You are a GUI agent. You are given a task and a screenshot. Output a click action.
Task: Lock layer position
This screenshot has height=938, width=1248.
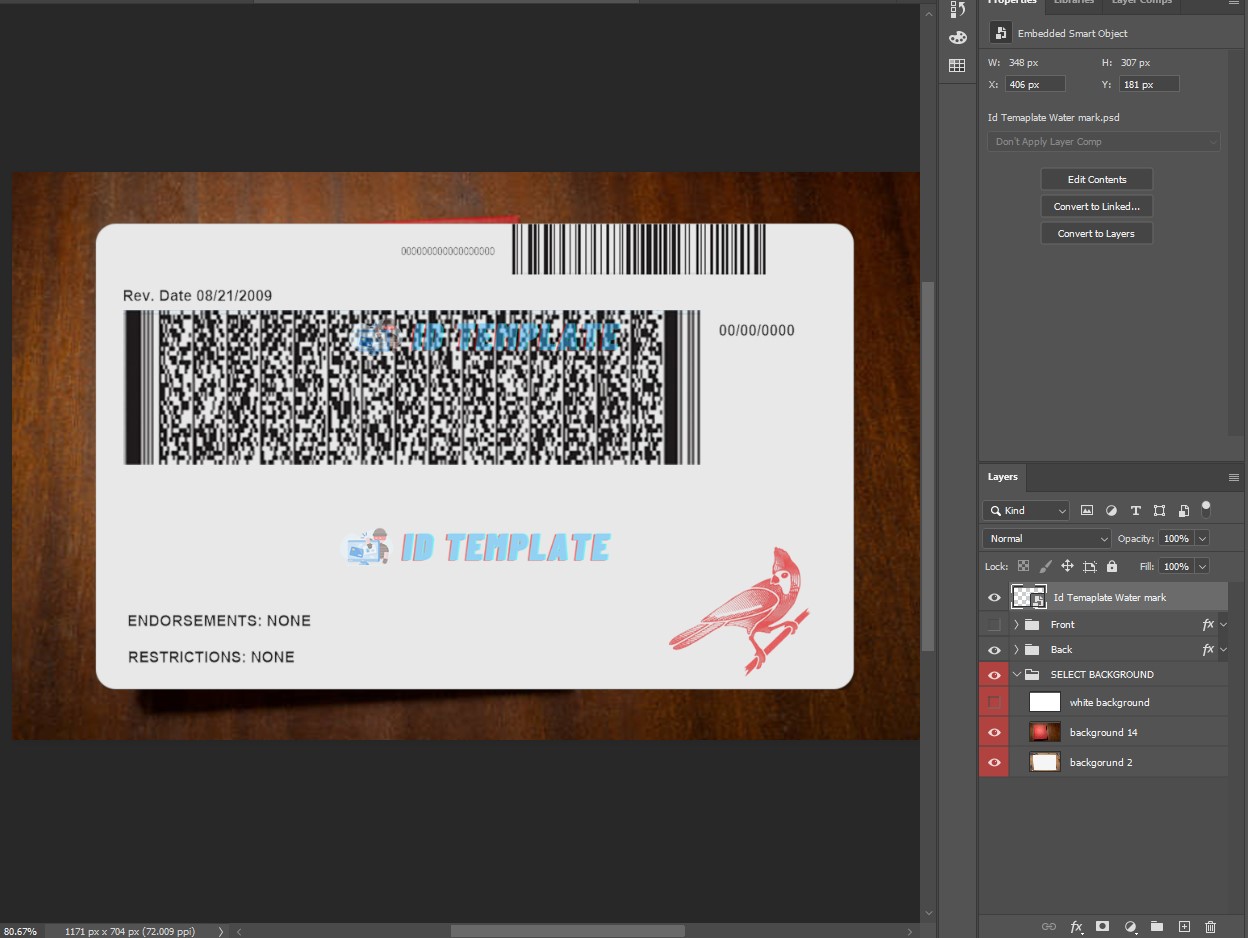(1067, 566)
